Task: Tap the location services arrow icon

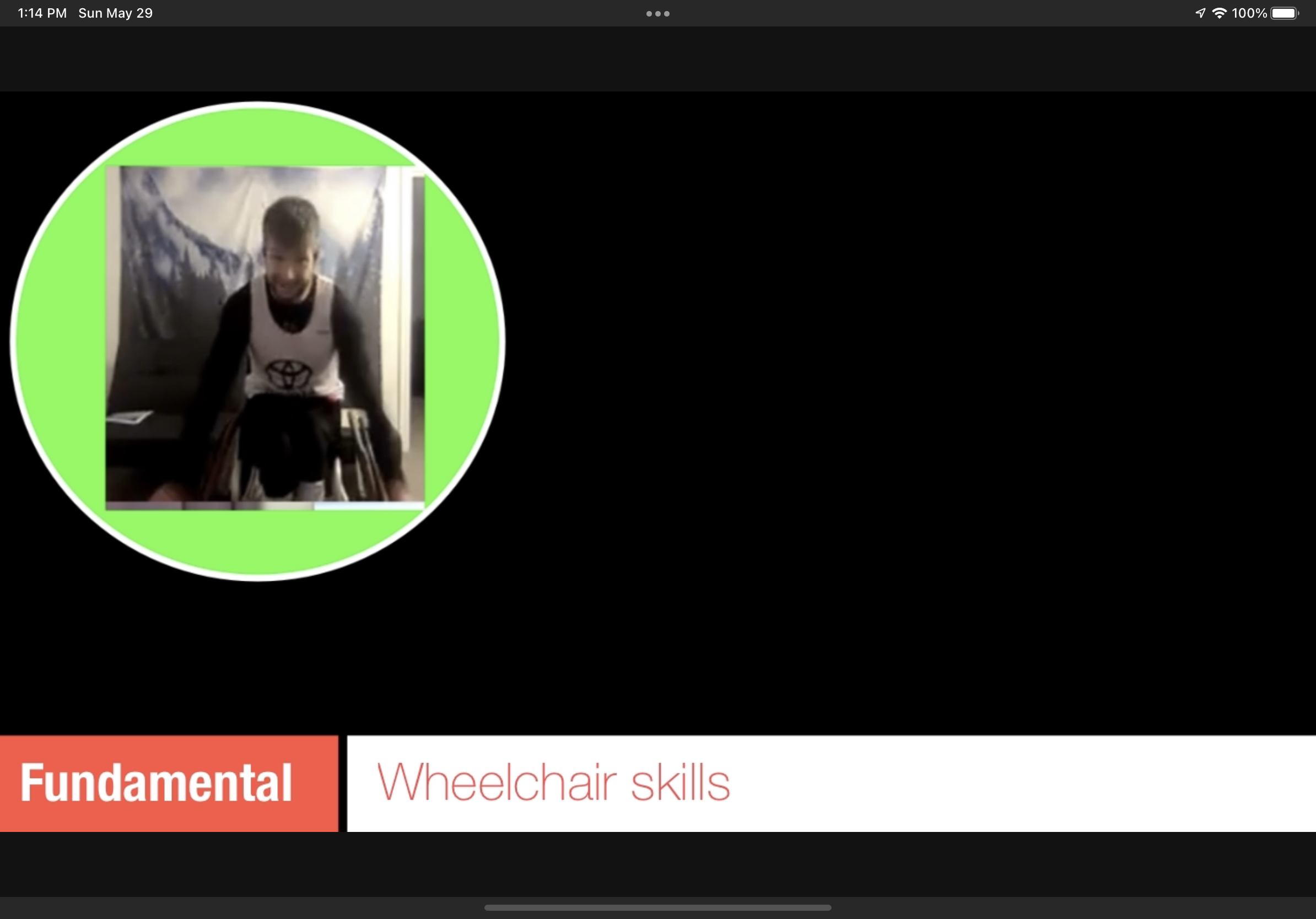Action: point(1200,13)
